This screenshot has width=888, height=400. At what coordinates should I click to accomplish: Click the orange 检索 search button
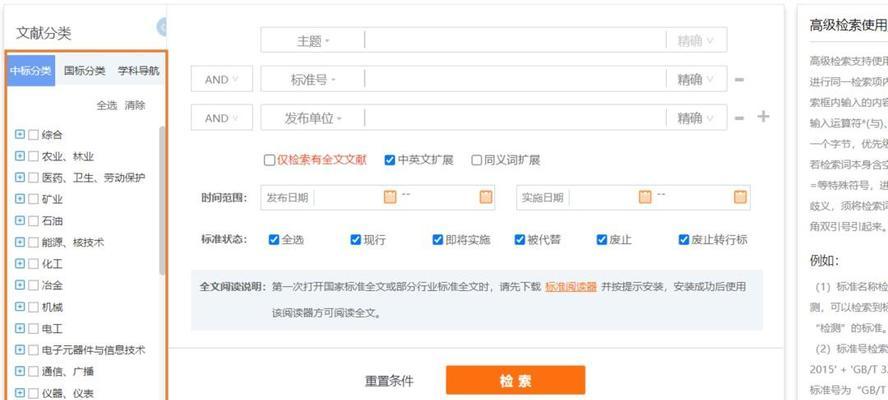pyautogui.click(x=515, y=380)
